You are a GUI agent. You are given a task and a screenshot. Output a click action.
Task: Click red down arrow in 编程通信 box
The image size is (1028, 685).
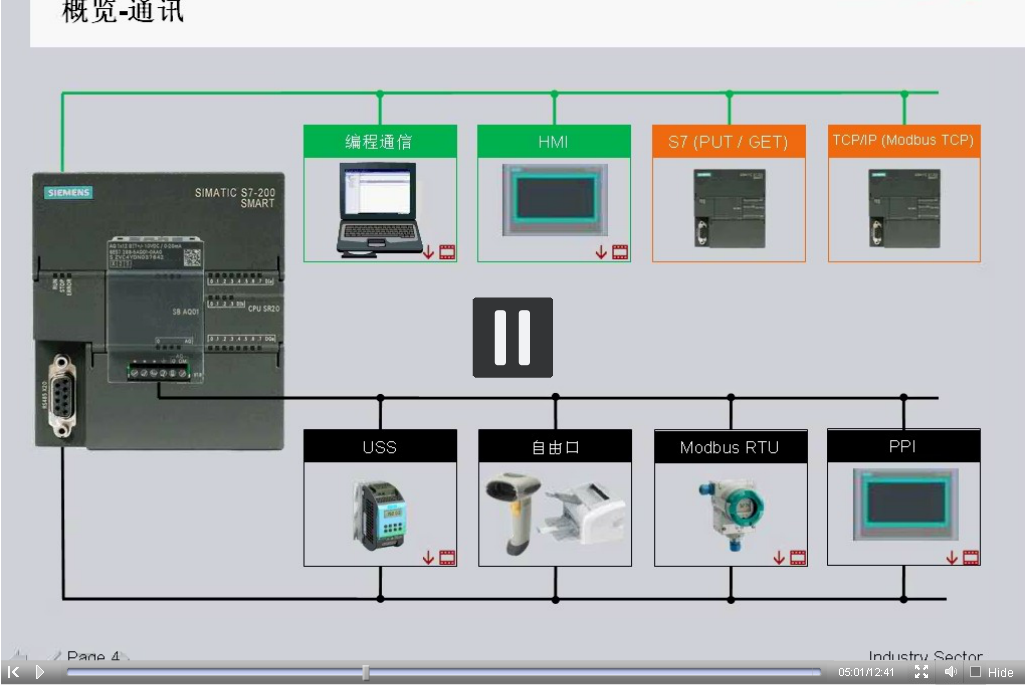click(x=428, y=252)
